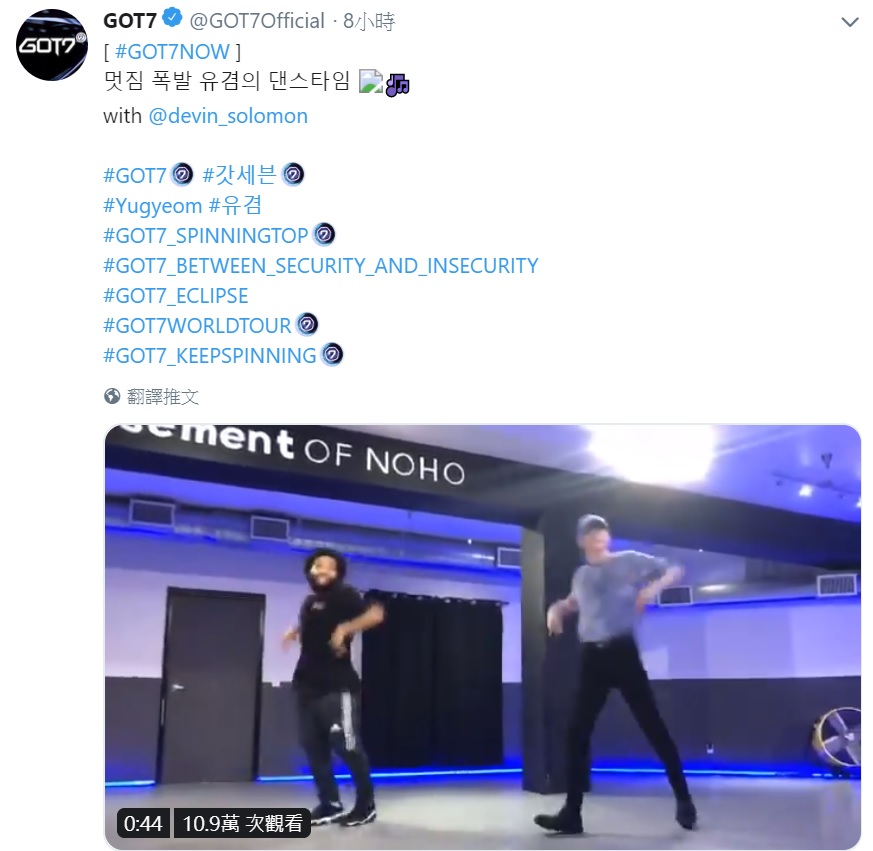Click the emoji icon after #GOT7_SPINNINGTOP
873x851 pixels.
(x=324, y=234)
